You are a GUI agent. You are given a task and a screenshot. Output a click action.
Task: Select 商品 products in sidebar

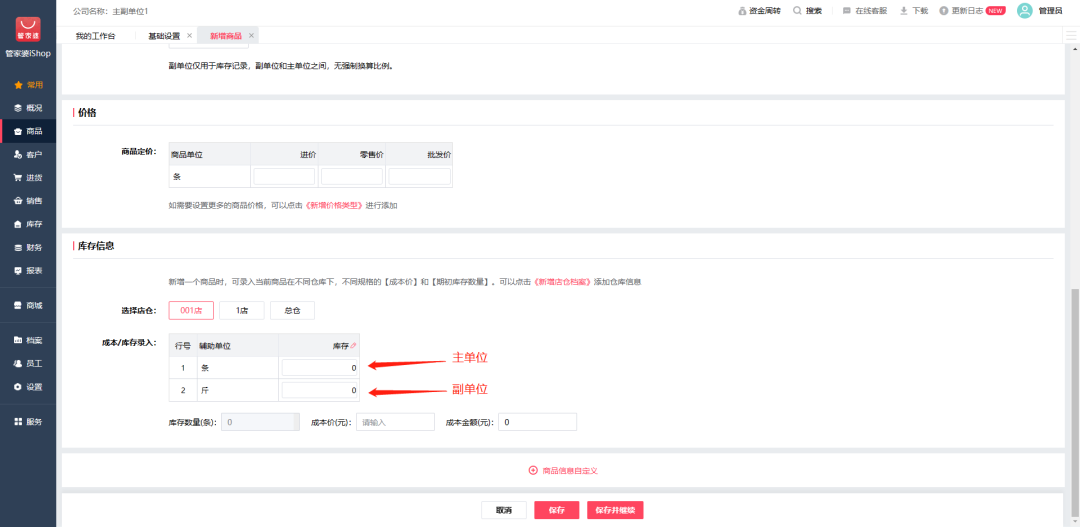point(28,131)
